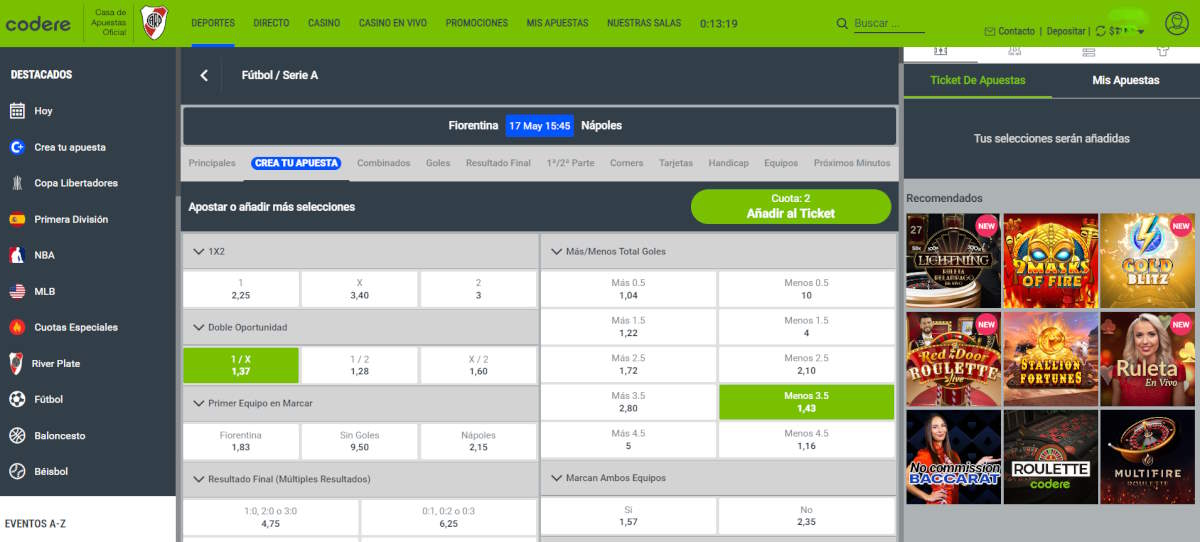The width and height of the screenshot is (1200, 542).
Task: Open the account balance dropdown arrow
Action: (1141, 33)
